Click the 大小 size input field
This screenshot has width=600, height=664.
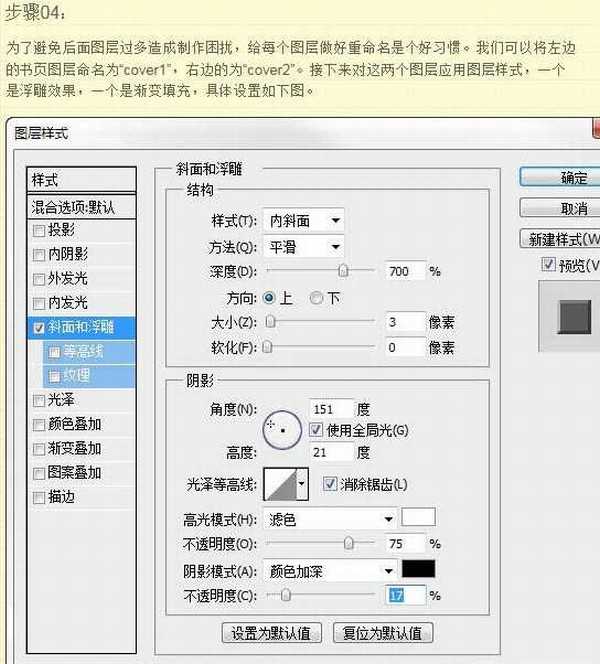tap(404, 322)
